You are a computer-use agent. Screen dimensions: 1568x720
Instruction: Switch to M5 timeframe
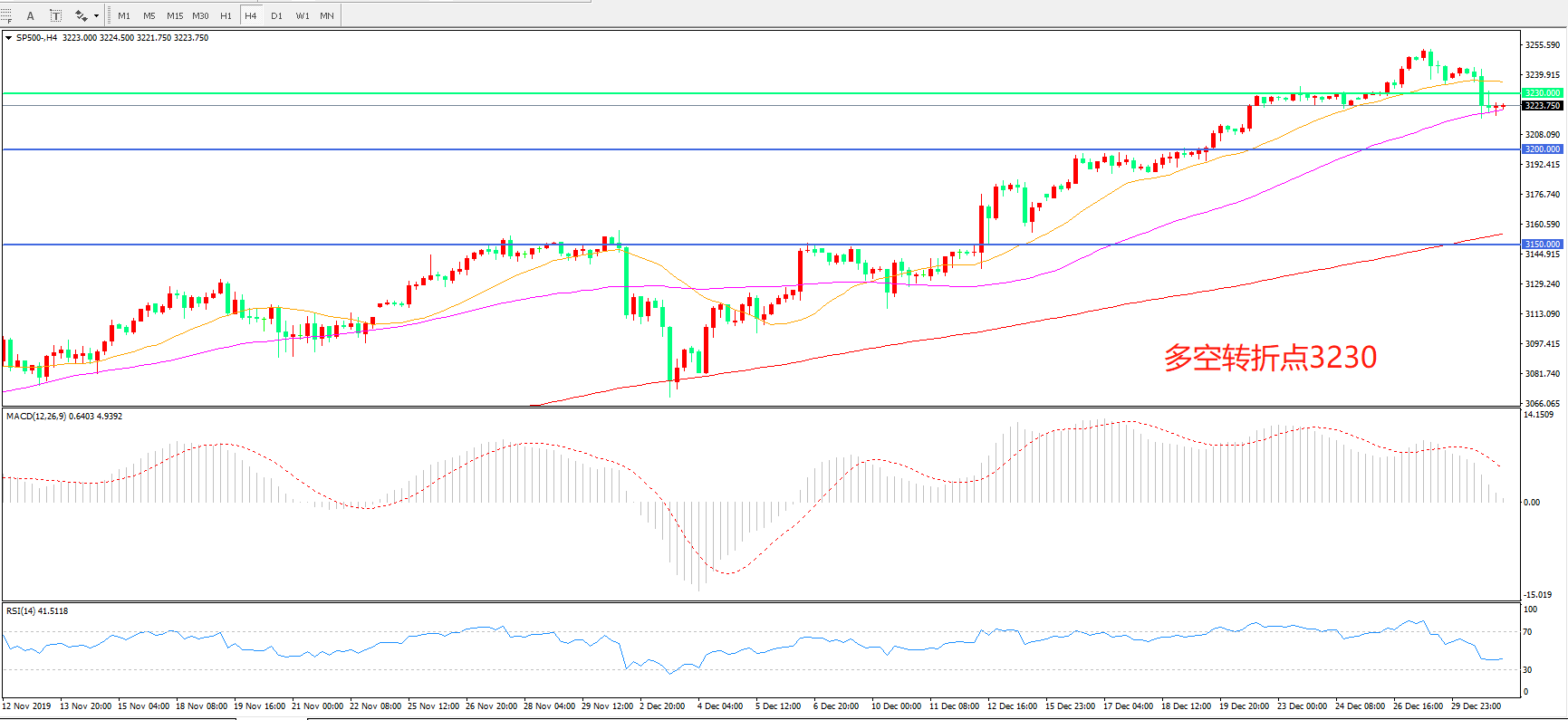[x=149, y=15]
